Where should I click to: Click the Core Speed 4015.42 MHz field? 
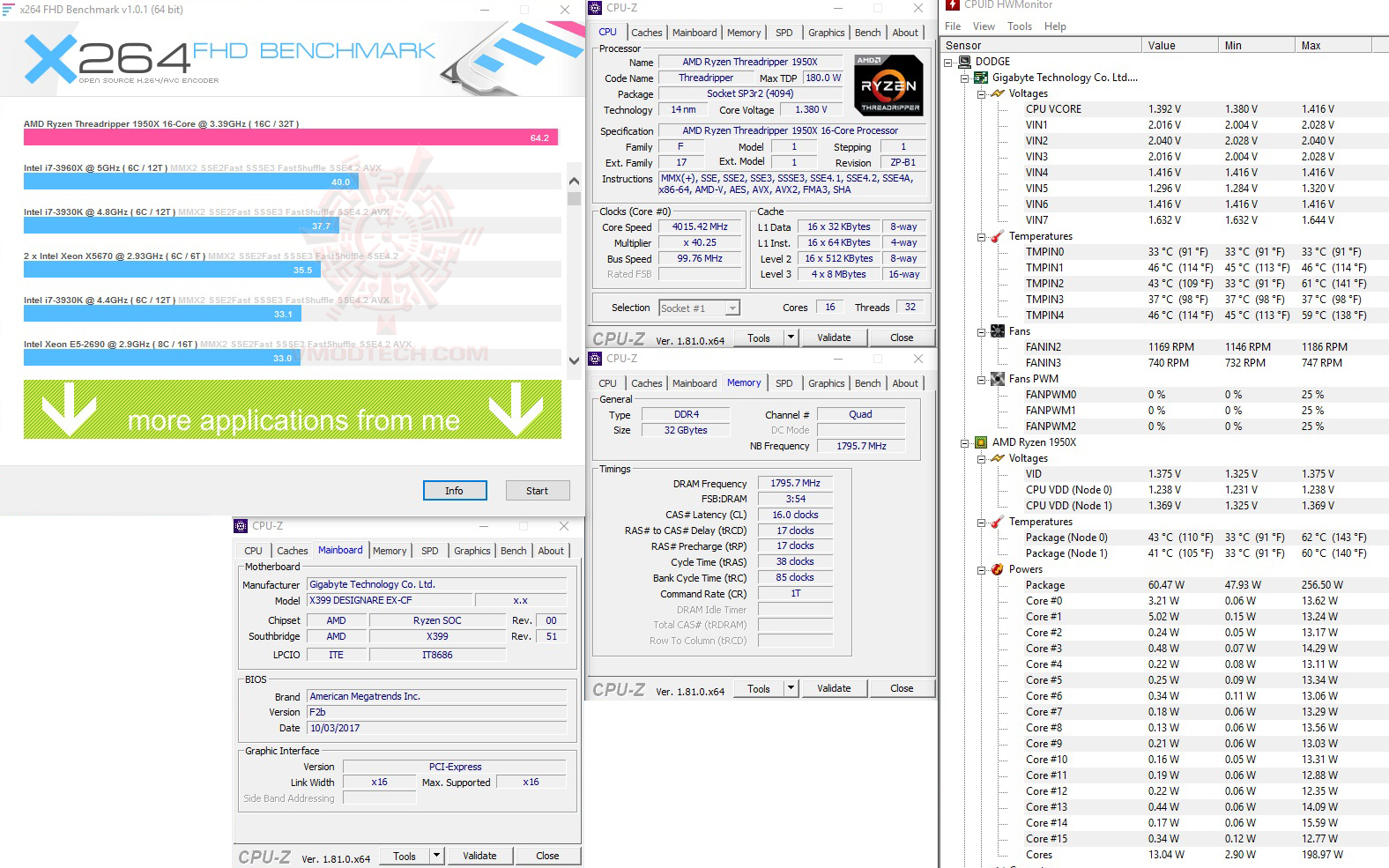[700, 227]
